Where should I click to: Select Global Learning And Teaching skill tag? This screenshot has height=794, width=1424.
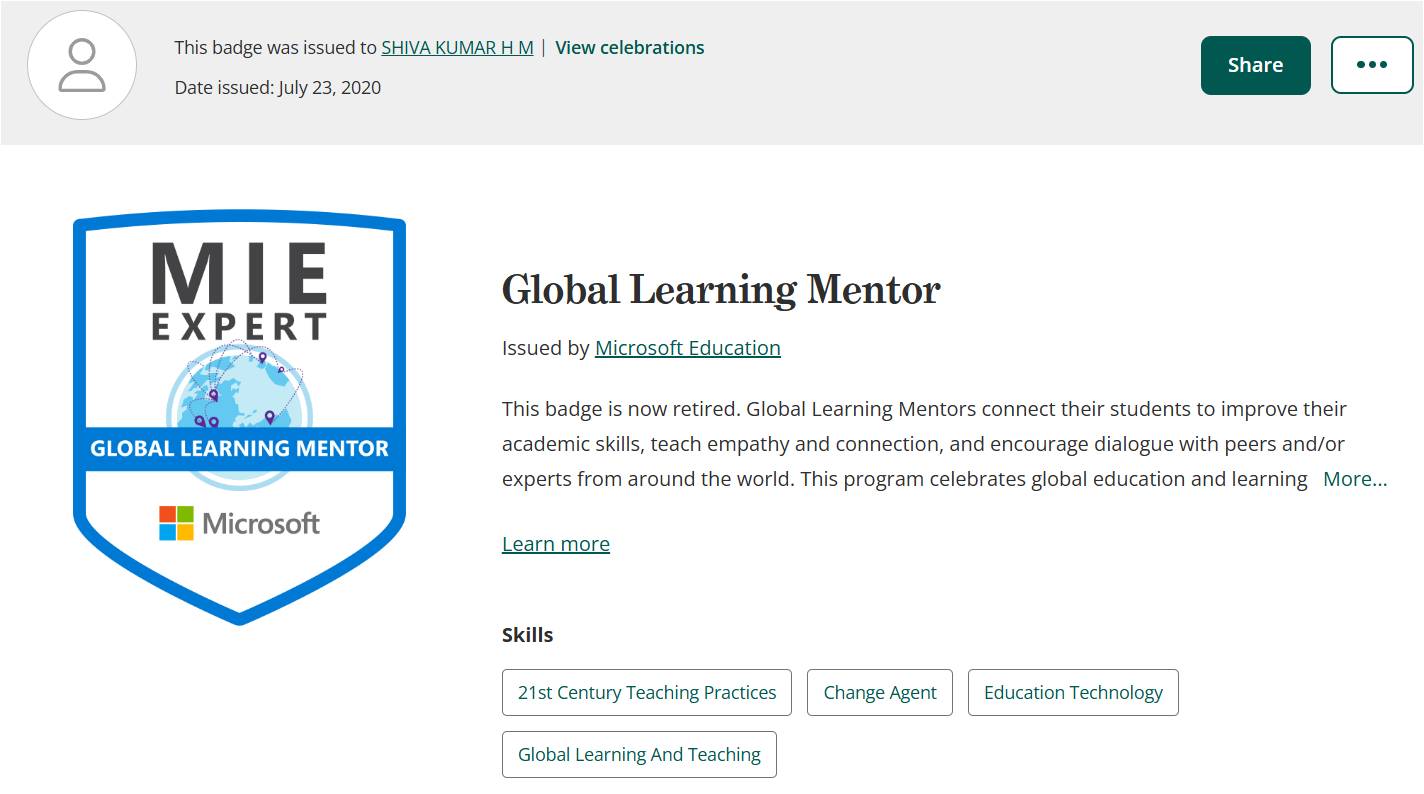tap(639, 754)
